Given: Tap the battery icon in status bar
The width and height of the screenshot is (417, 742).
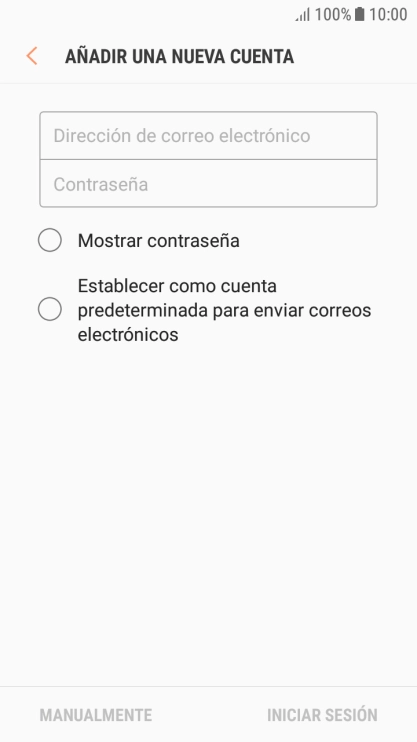Looking at the screenshot, I should tap(360, 14).
